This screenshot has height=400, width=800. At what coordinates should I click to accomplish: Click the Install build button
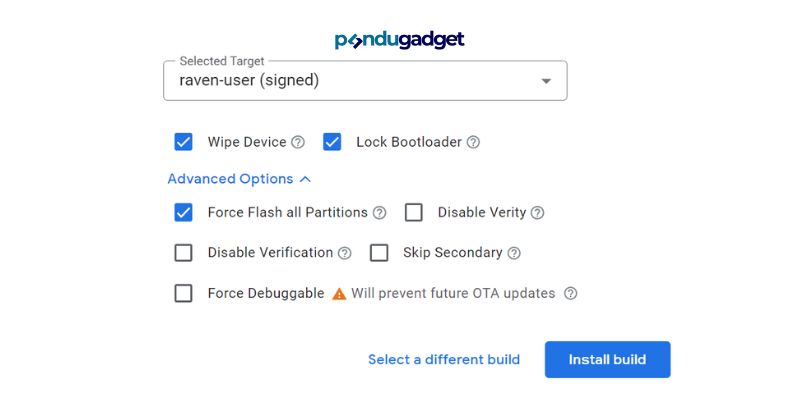(x=607, y=360)
